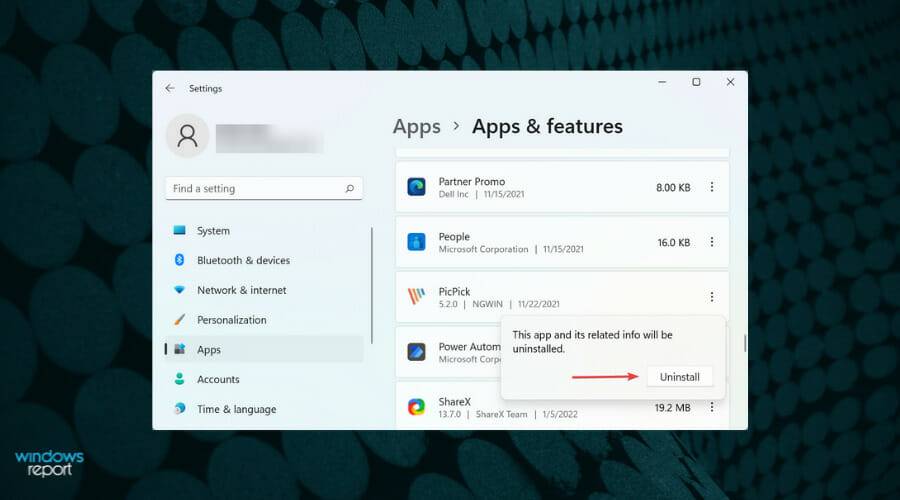Open Personalization settings
900x500 pixels.
[x=231, y=320]
